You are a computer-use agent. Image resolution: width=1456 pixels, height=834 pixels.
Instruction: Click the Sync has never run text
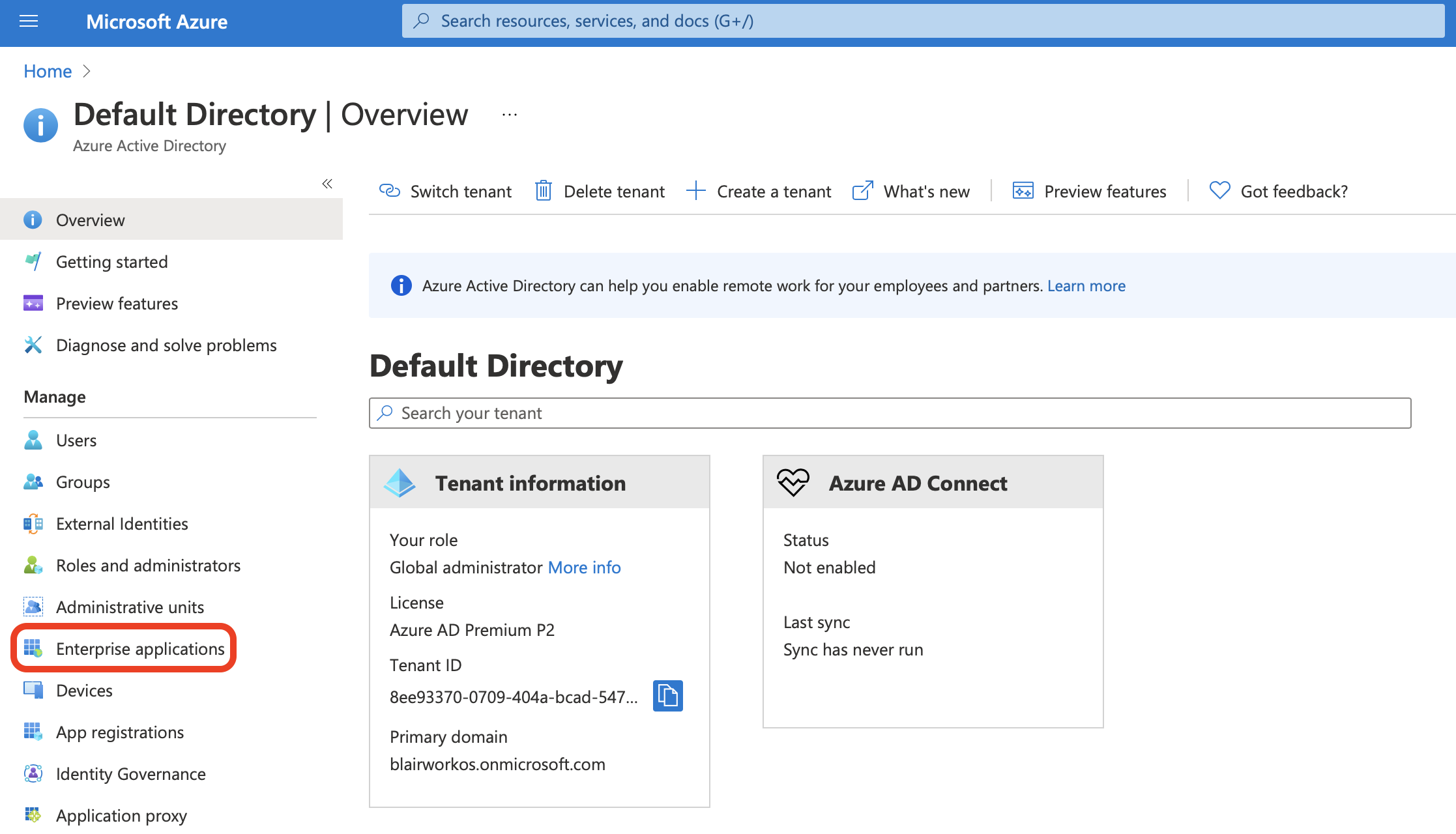(853, 650)
